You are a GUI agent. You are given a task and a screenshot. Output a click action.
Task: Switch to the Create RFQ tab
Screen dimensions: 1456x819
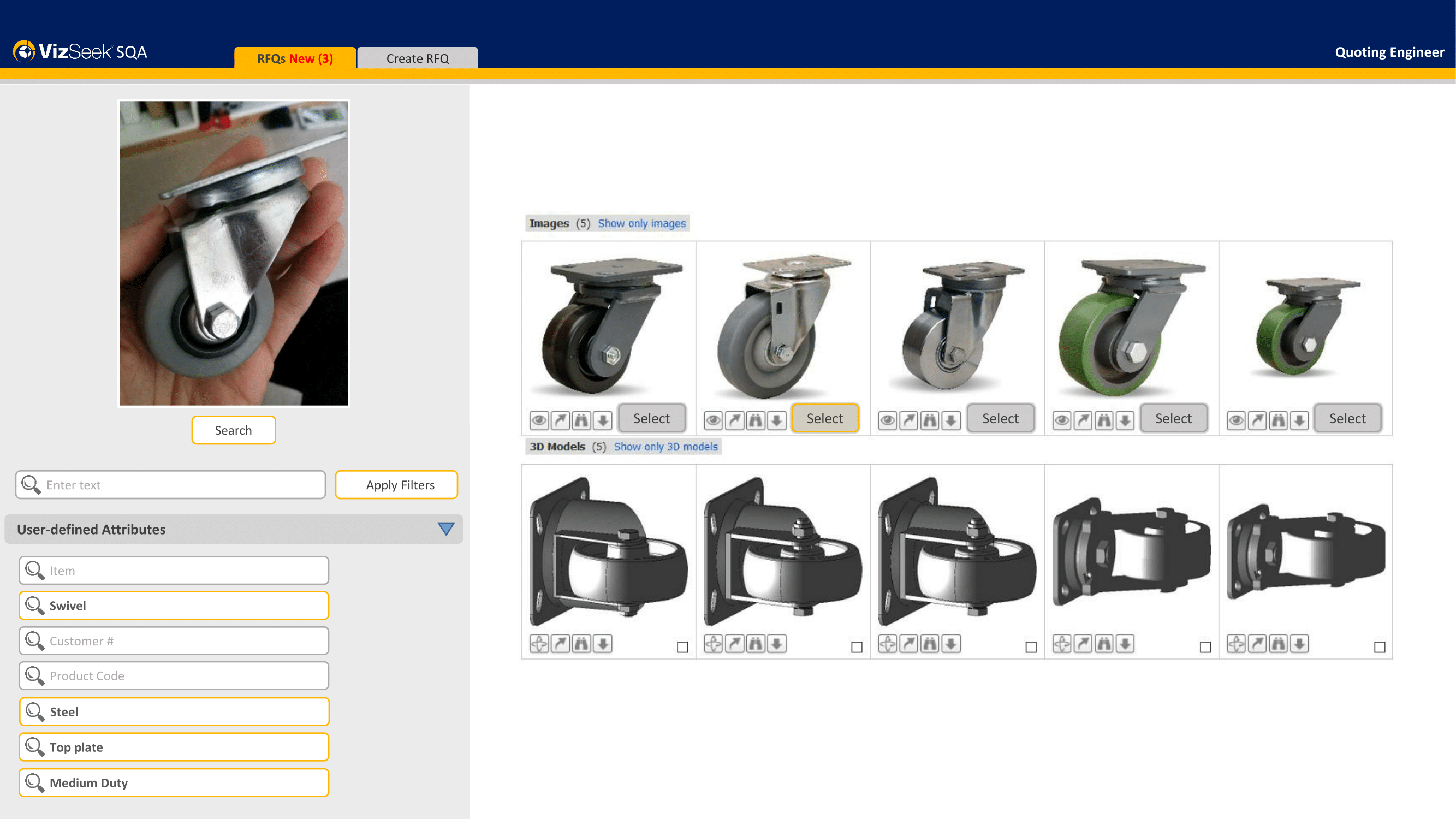pos(418,58)
